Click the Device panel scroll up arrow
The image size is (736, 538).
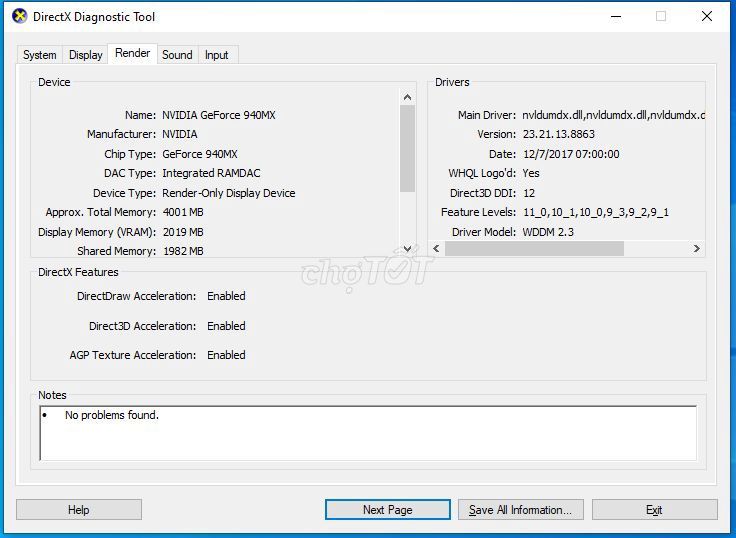point(407,97)
